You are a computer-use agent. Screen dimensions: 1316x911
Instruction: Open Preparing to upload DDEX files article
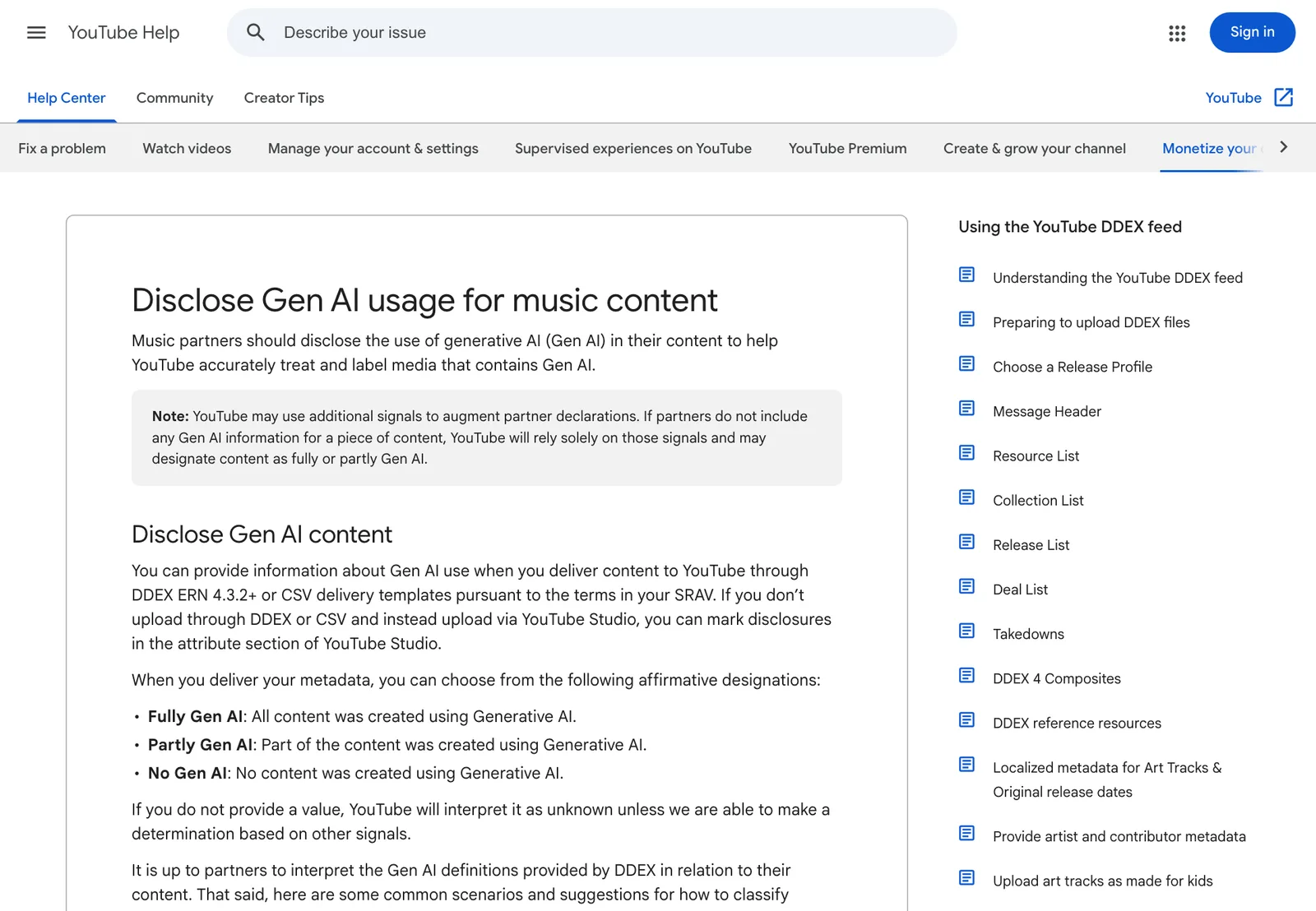pyautogui.click(x=1091, y=322)
